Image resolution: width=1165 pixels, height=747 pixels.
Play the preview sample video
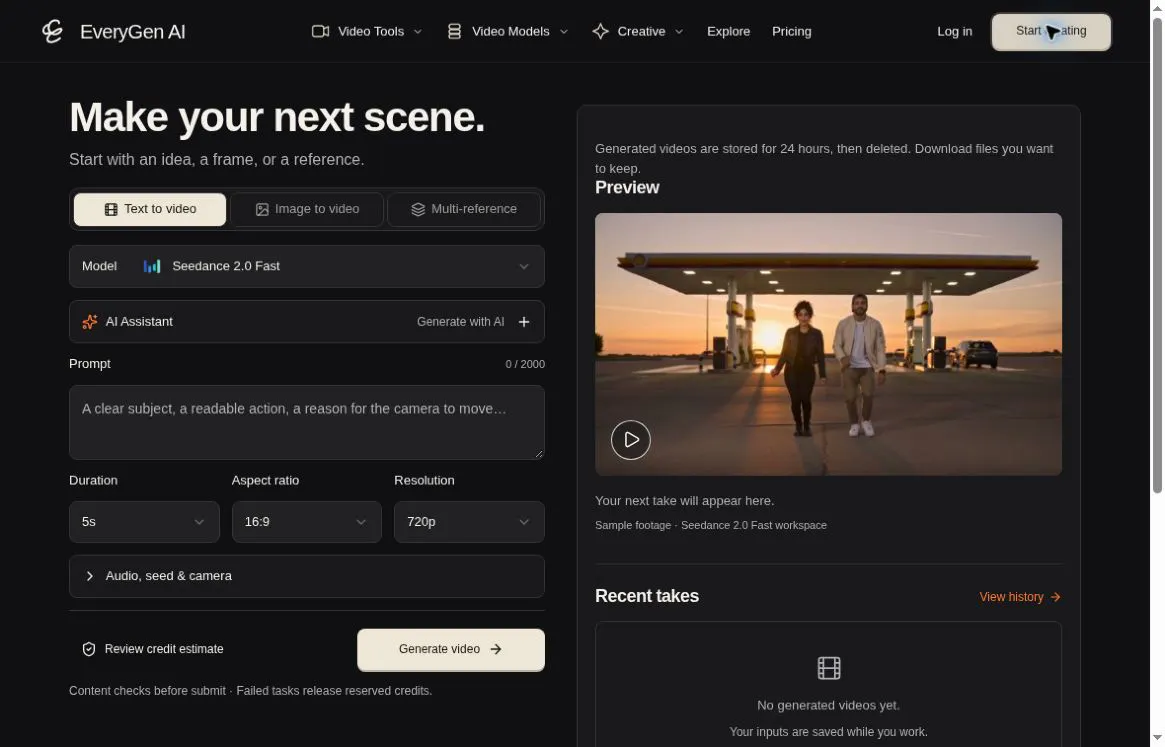[631, 440]
